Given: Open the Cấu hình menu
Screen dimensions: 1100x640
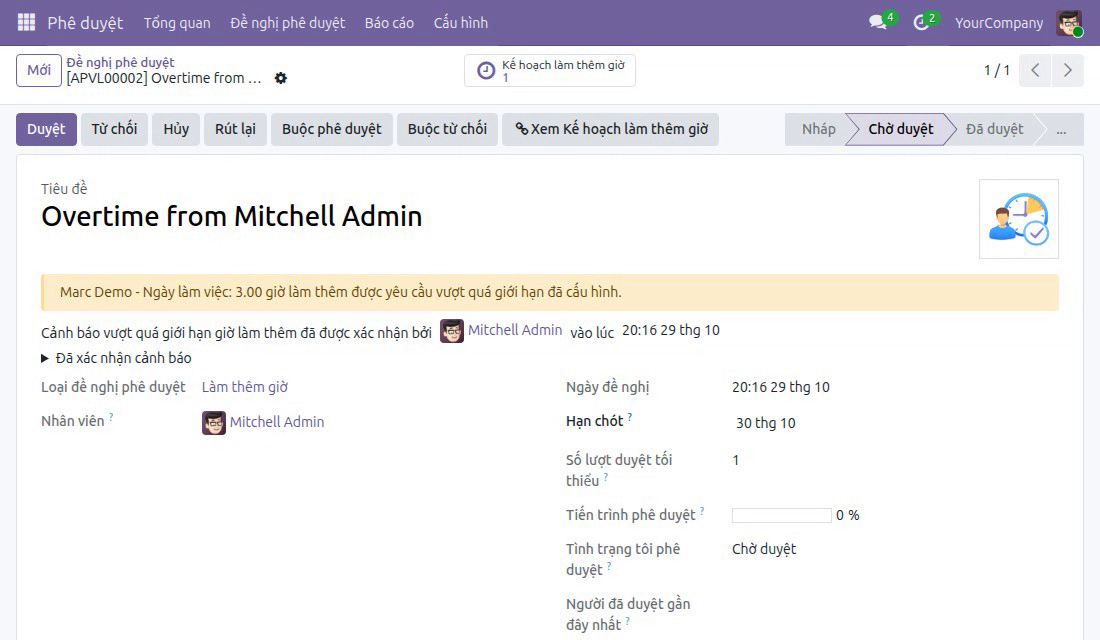Looking at the screenshot, I should pos(460,22).
